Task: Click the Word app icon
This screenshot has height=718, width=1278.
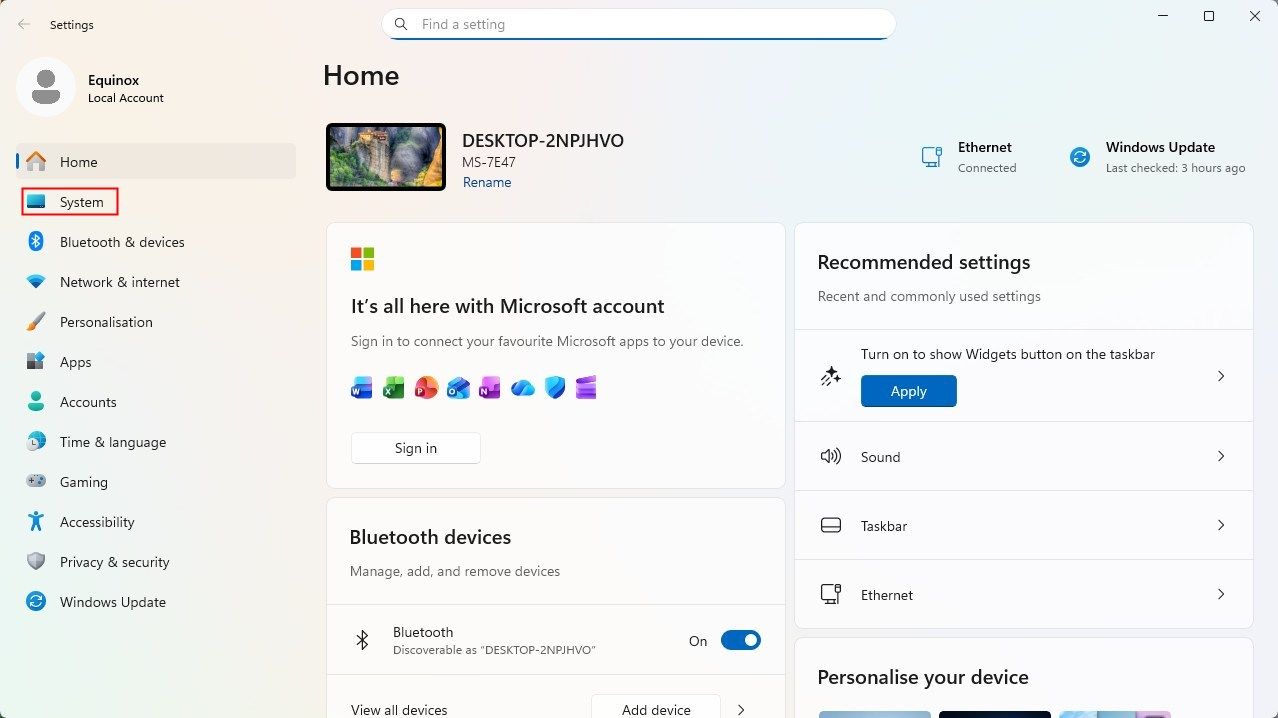Action: point(361,388)
